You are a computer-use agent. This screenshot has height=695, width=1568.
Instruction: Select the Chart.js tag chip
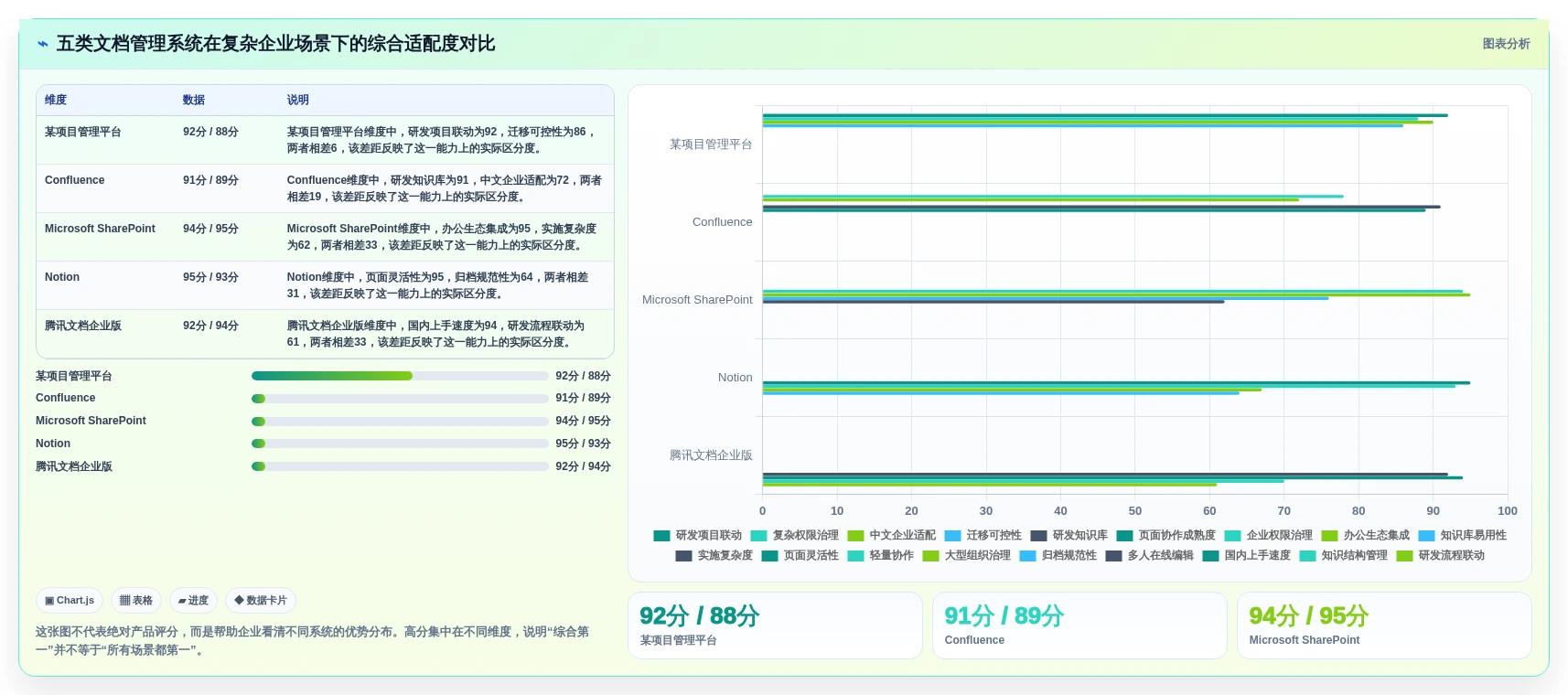[70, 601]
